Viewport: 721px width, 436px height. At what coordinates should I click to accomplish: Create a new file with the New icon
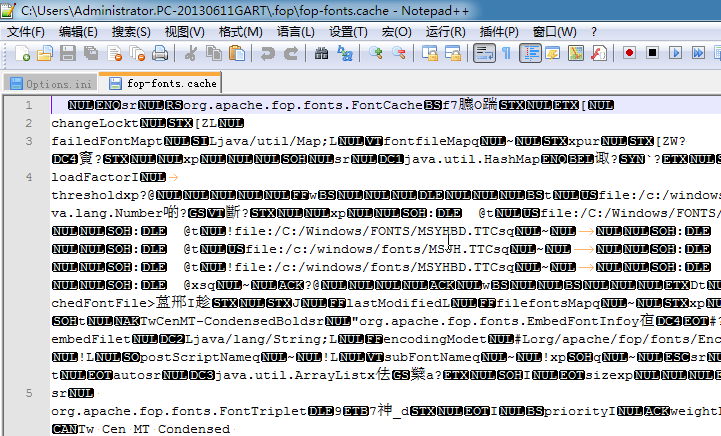22,53
